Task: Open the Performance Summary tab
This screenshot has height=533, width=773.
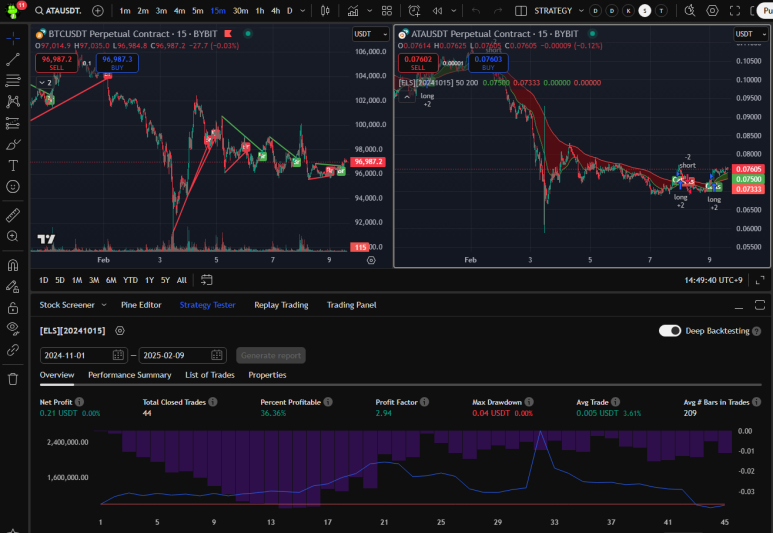Action: pyautogui.click(x=130, y=375)
